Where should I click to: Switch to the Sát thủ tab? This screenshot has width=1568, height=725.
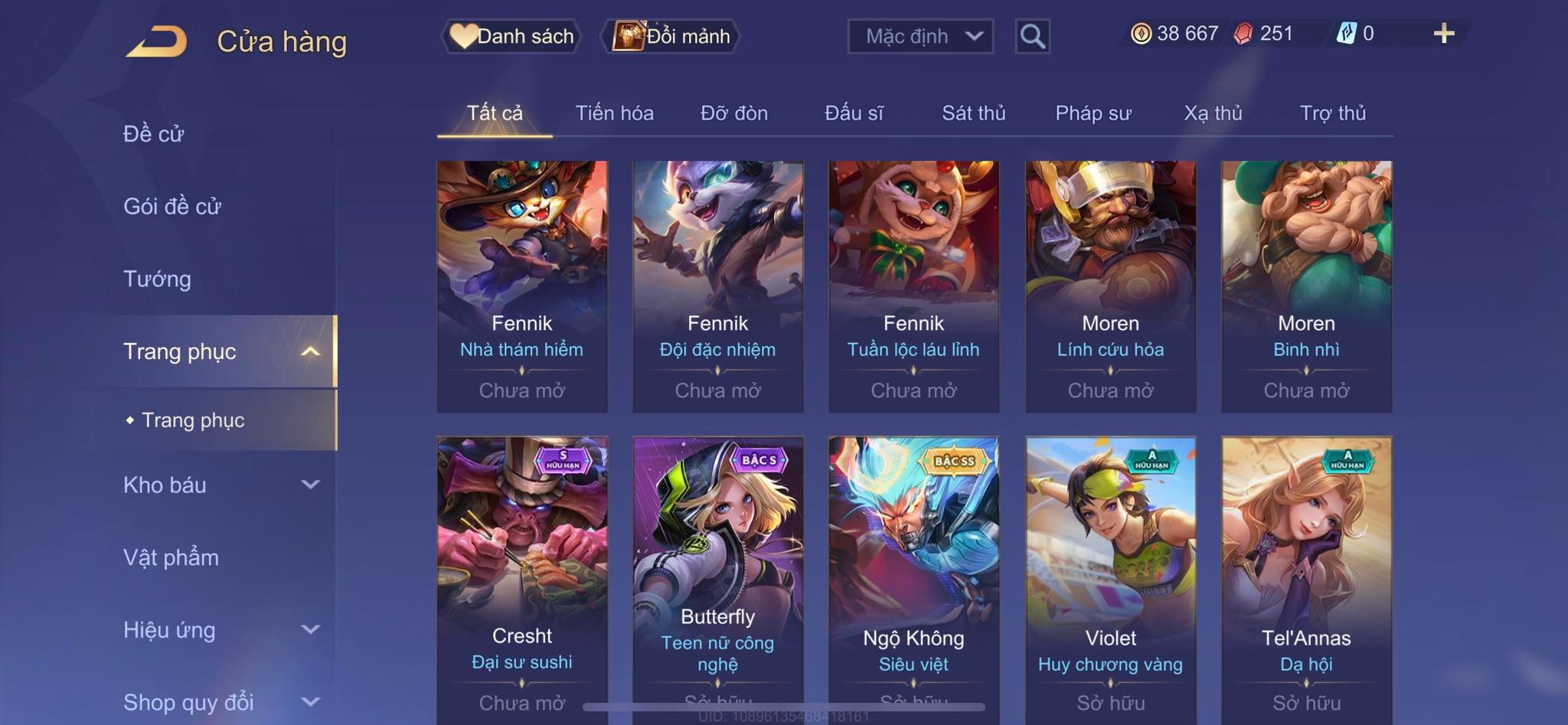point(973,113)
